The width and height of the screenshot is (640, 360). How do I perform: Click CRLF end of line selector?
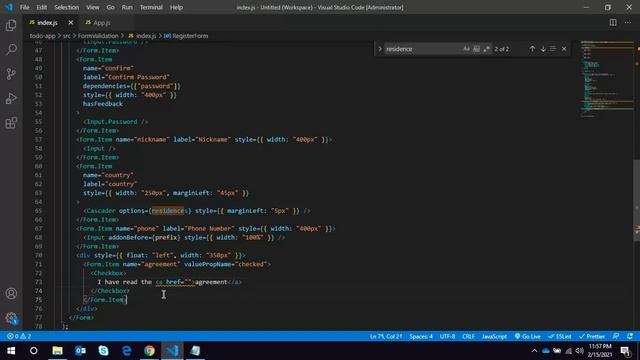tap(468, 336)
